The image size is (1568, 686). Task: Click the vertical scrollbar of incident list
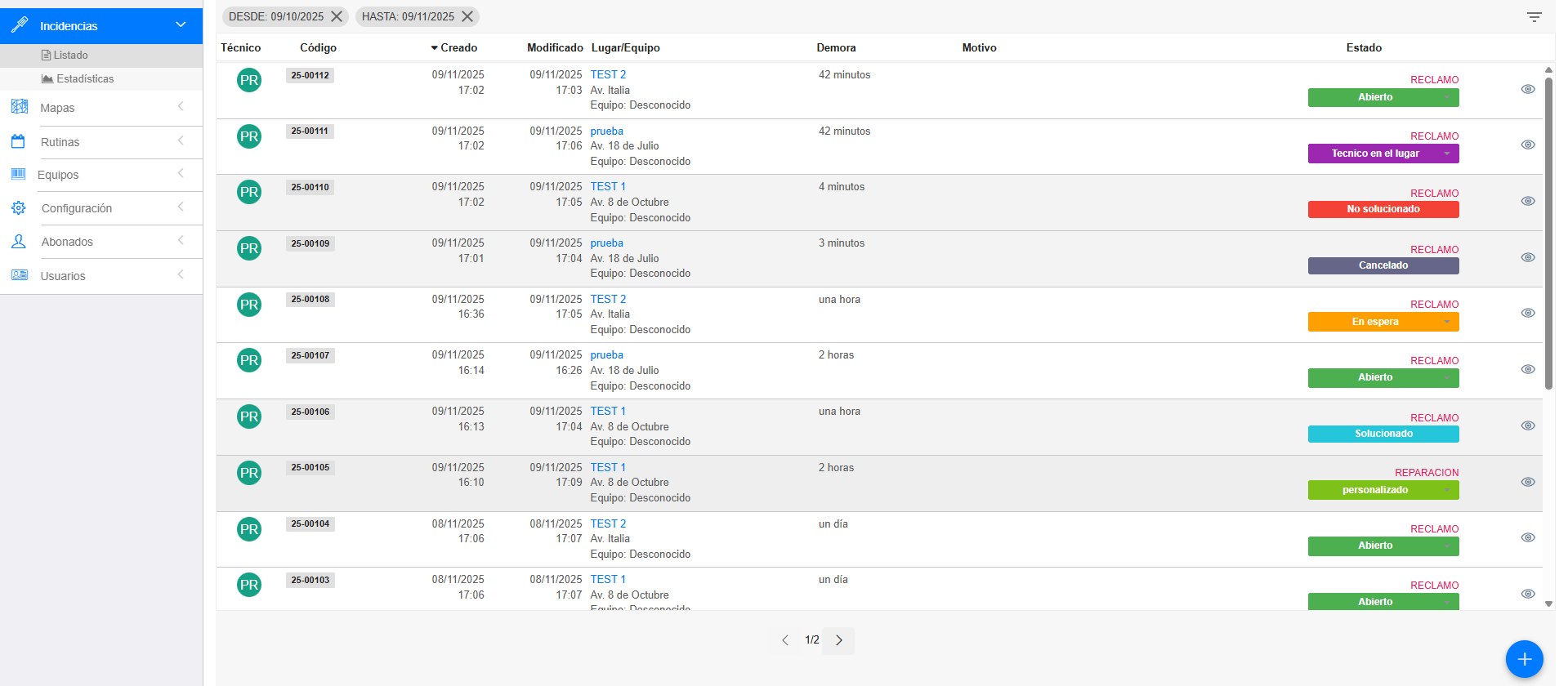point(1548,233)
